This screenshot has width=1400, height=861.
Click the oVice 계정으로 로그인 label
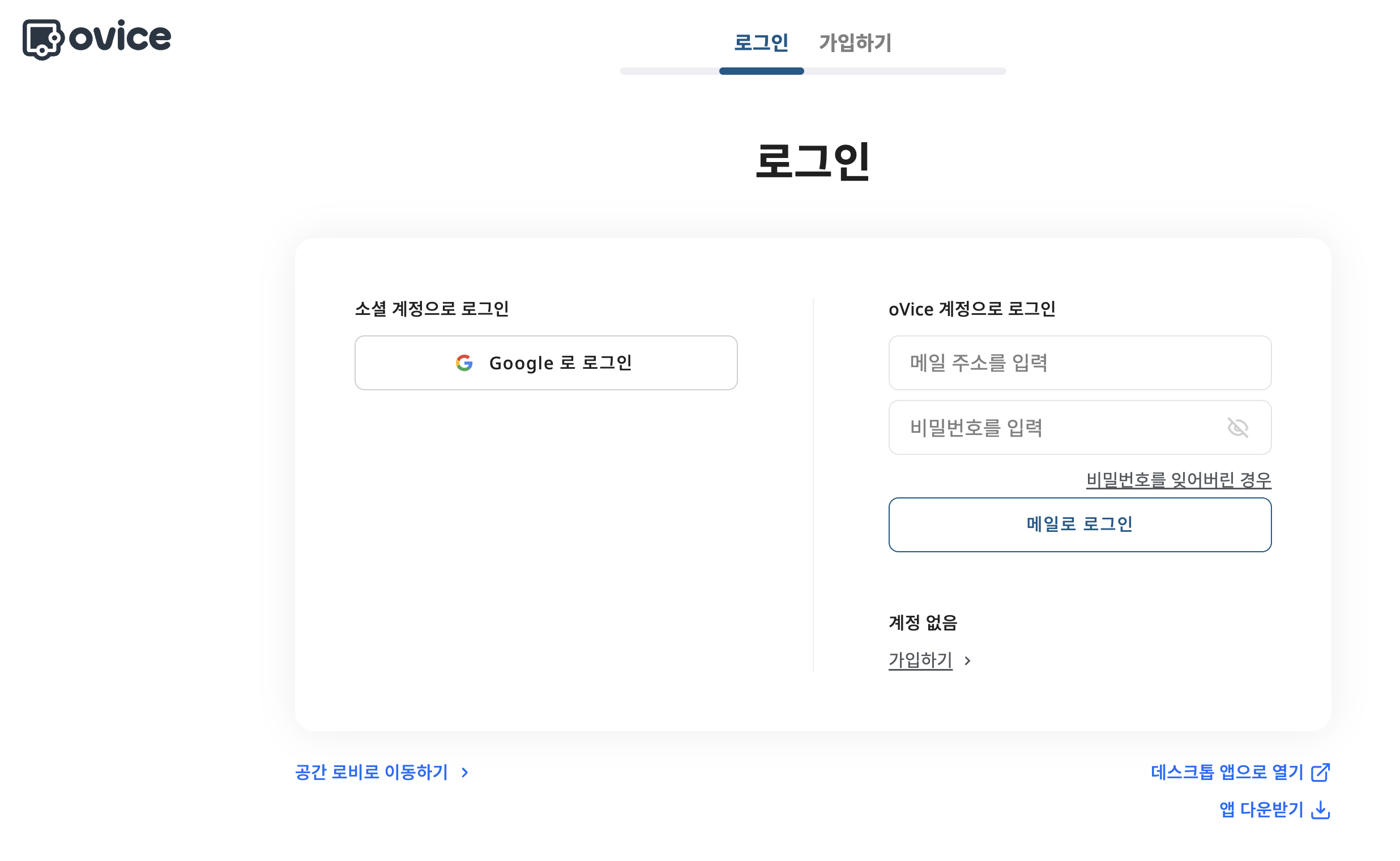click(972, 309)
